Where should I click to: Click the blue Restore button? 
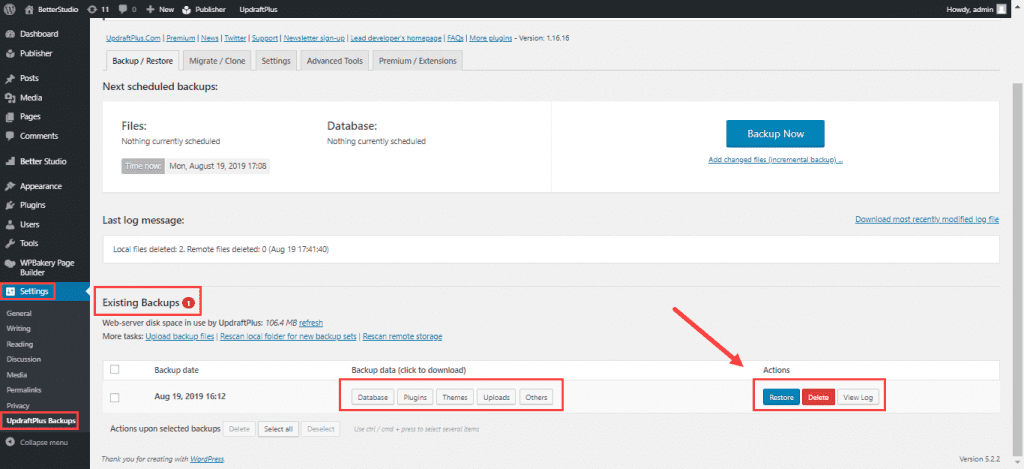click(781, 397)
